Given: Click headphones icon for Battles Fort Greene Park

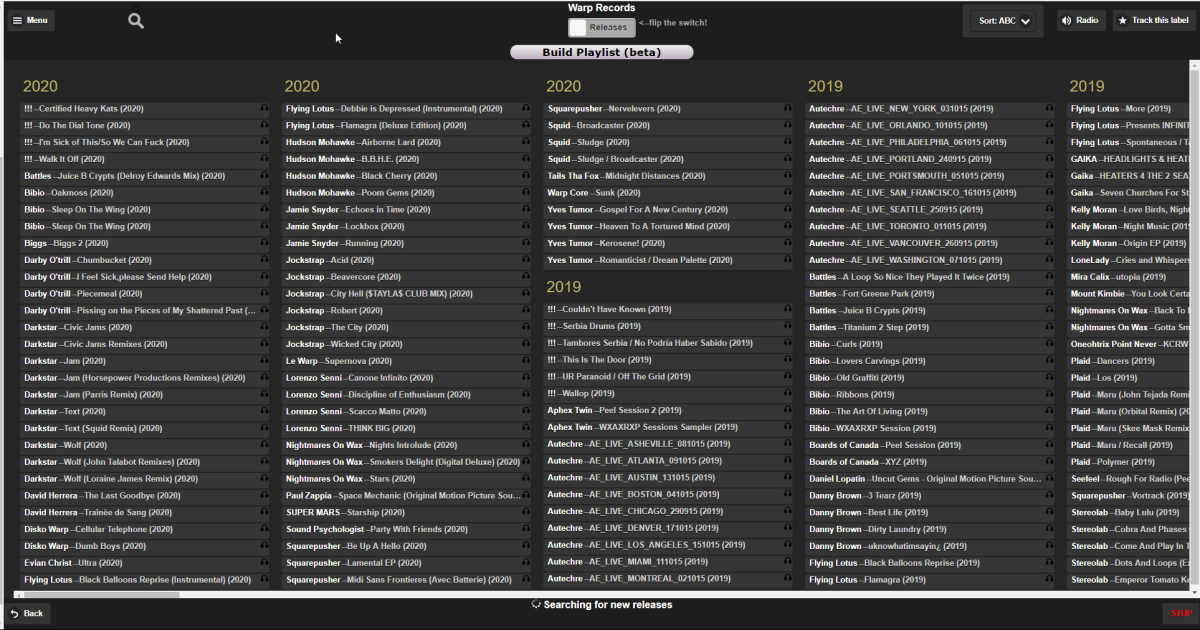Looking at the screenshot, I should point(1050,293).
